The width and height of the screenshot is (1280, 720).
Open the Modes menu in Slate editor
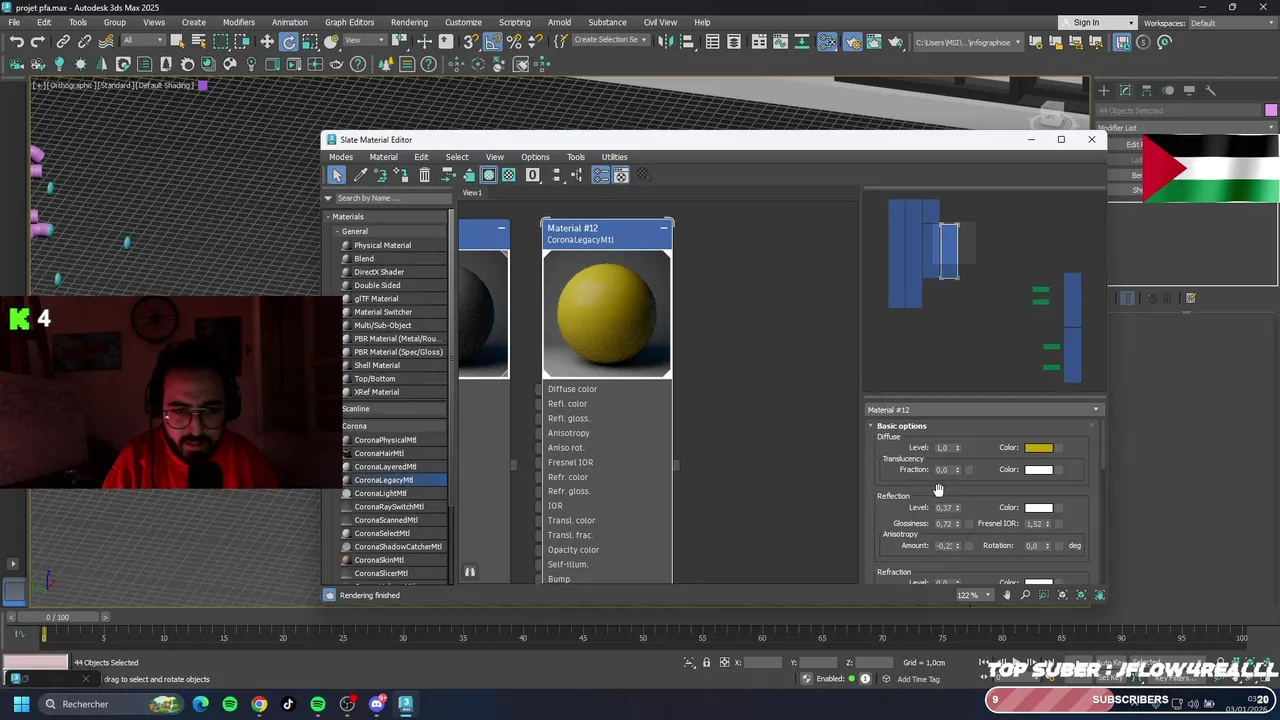tap(341, 157)
